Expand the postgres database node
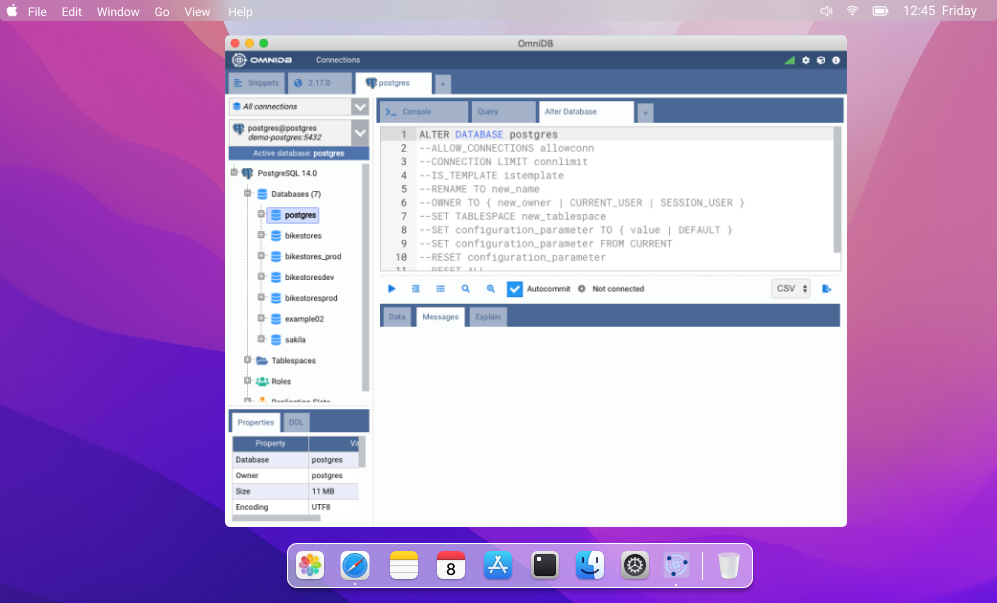This screenshot has width=997, height=603. tap(261, 214)
